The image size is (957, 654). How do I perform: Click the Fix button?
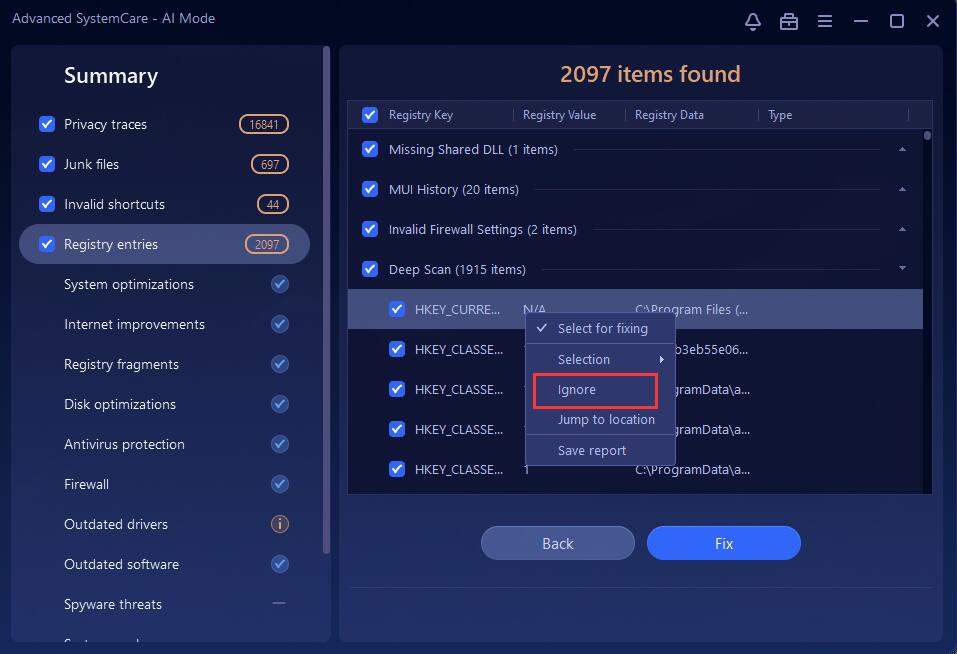(x=724, y=543)
